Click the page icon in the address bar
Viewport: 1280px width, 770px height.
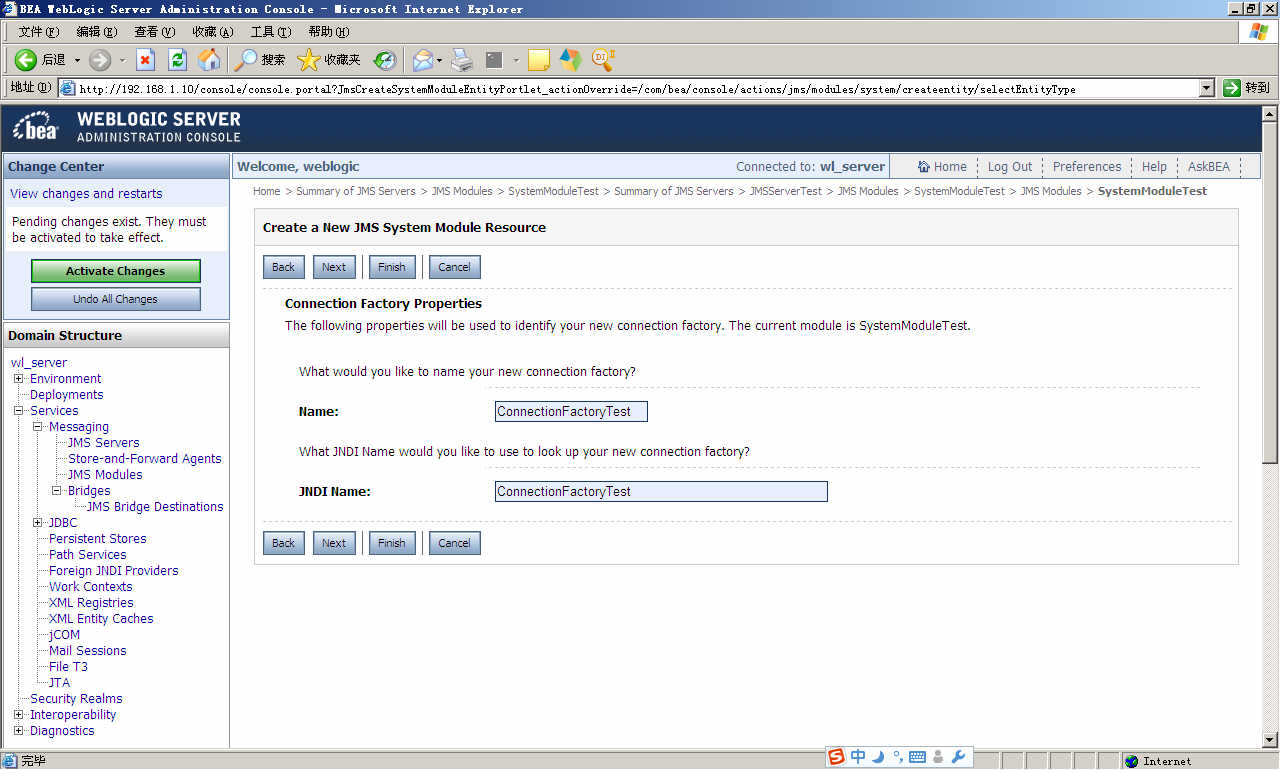pos(68,88)
